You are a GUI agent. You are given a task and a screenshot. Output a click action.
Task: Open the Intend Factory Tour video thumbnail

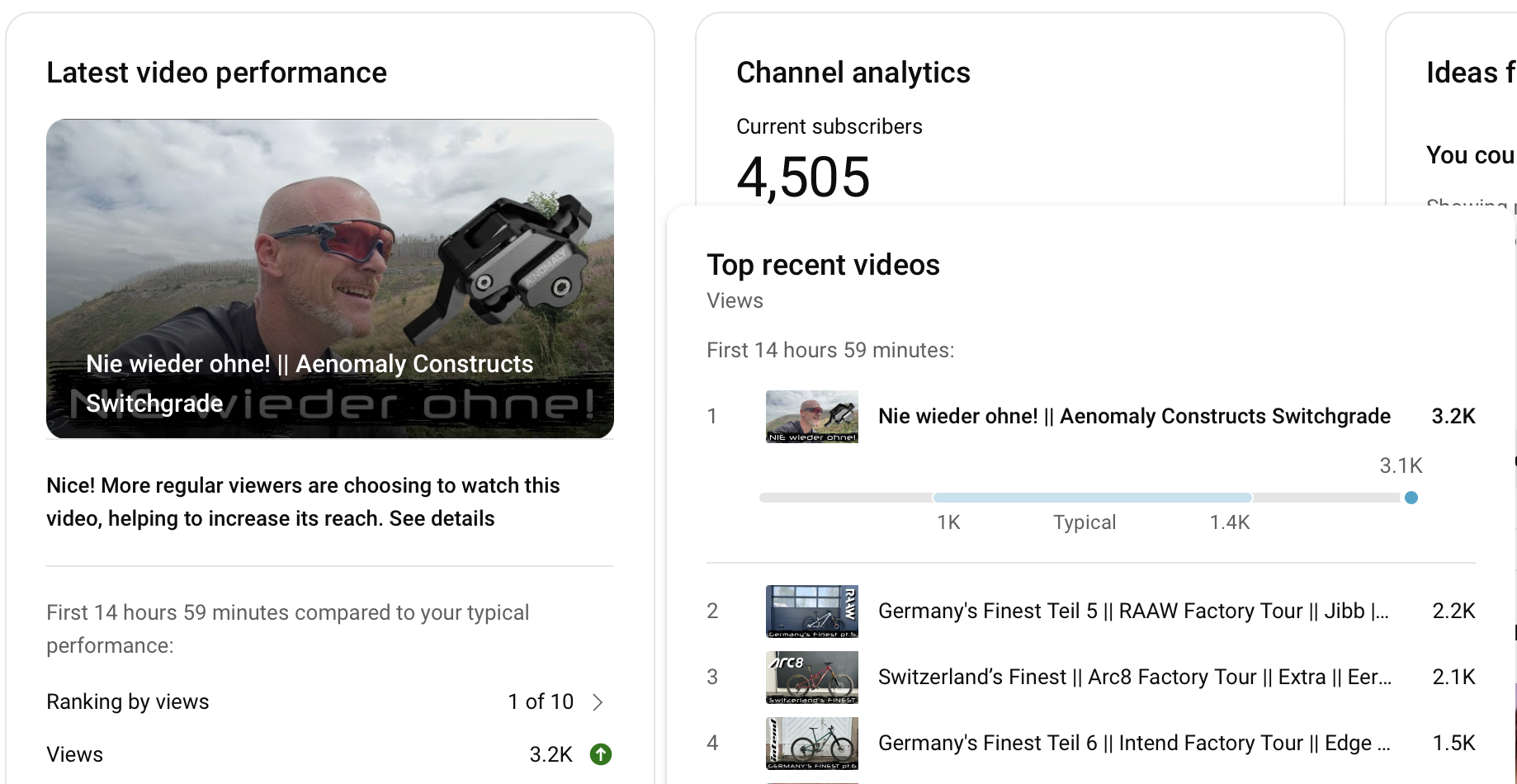(812, 744)
